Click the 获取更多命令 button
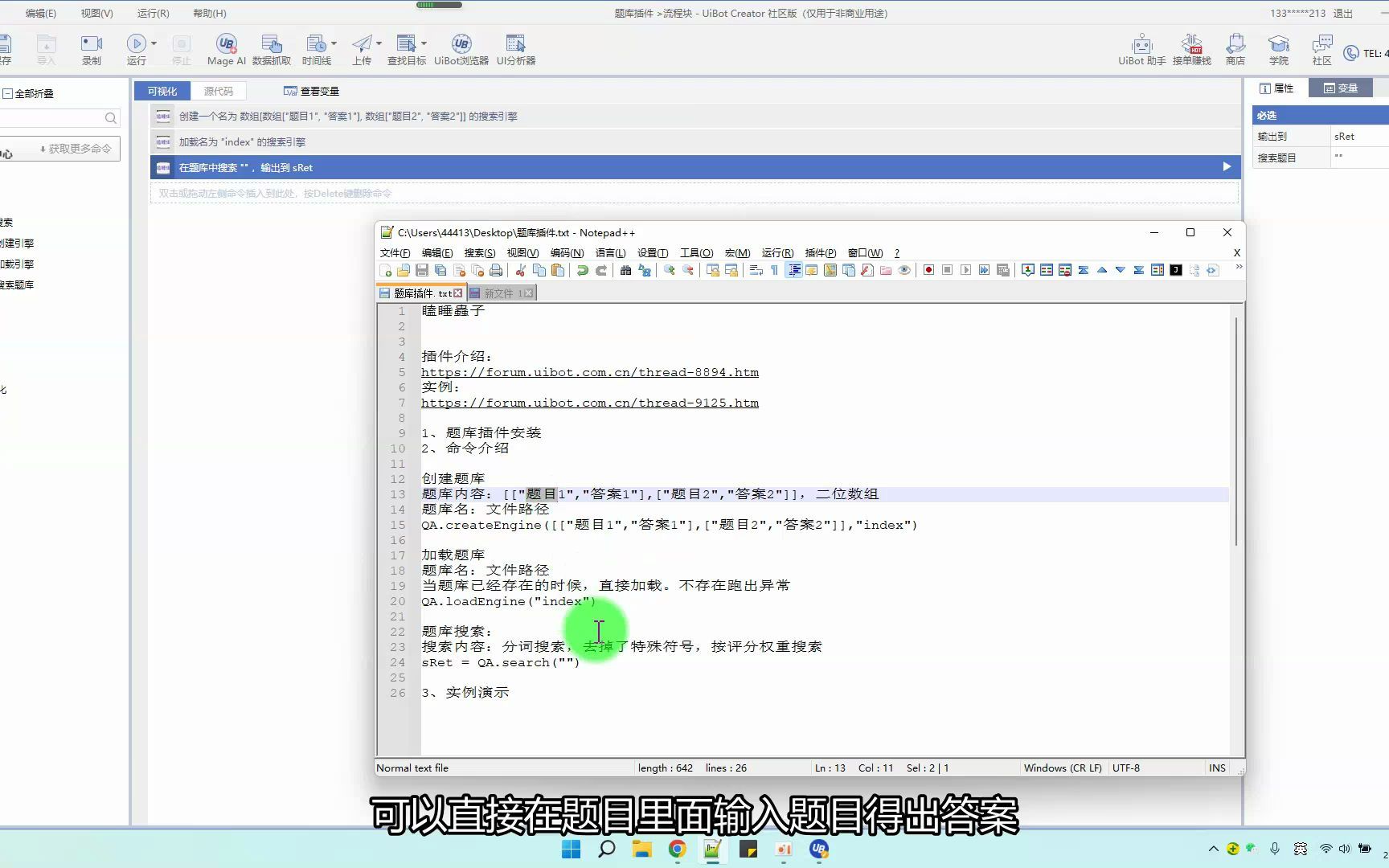The width and height of the screenshot is (1389, 868). click(75, 149)
